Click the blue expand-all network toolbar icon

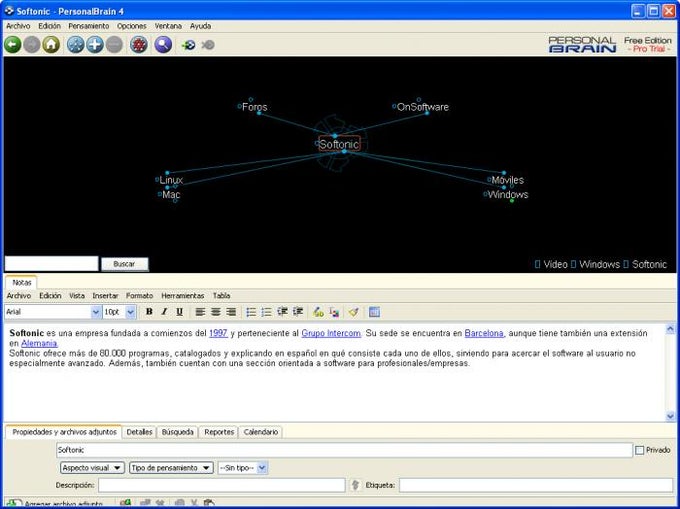tap(75, 45)
